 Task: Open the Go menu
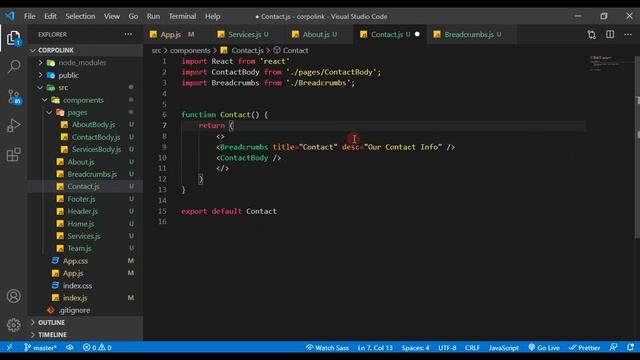pyautogui.click(x=133, y=16)
